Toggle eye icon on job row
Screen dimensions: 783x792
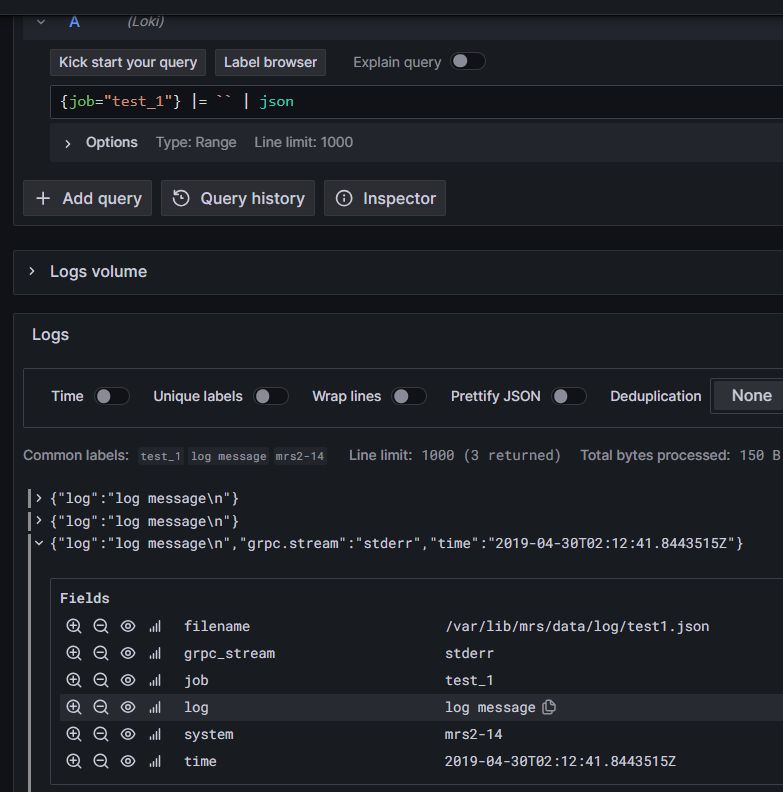tap(128, 680)
